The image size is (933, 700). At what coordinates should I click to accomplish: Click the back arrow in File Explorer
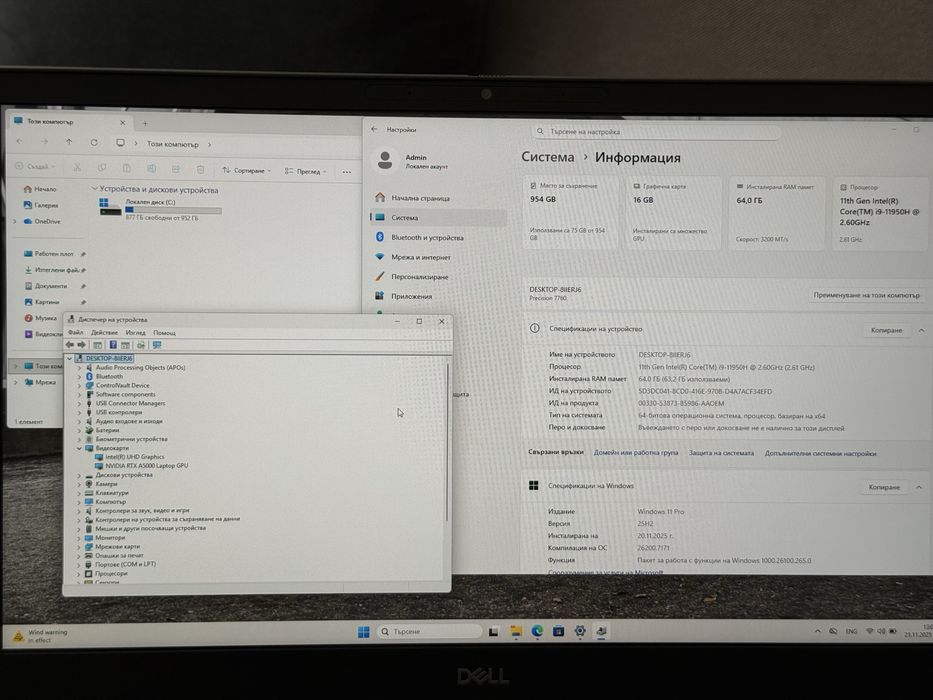point(20,141)
